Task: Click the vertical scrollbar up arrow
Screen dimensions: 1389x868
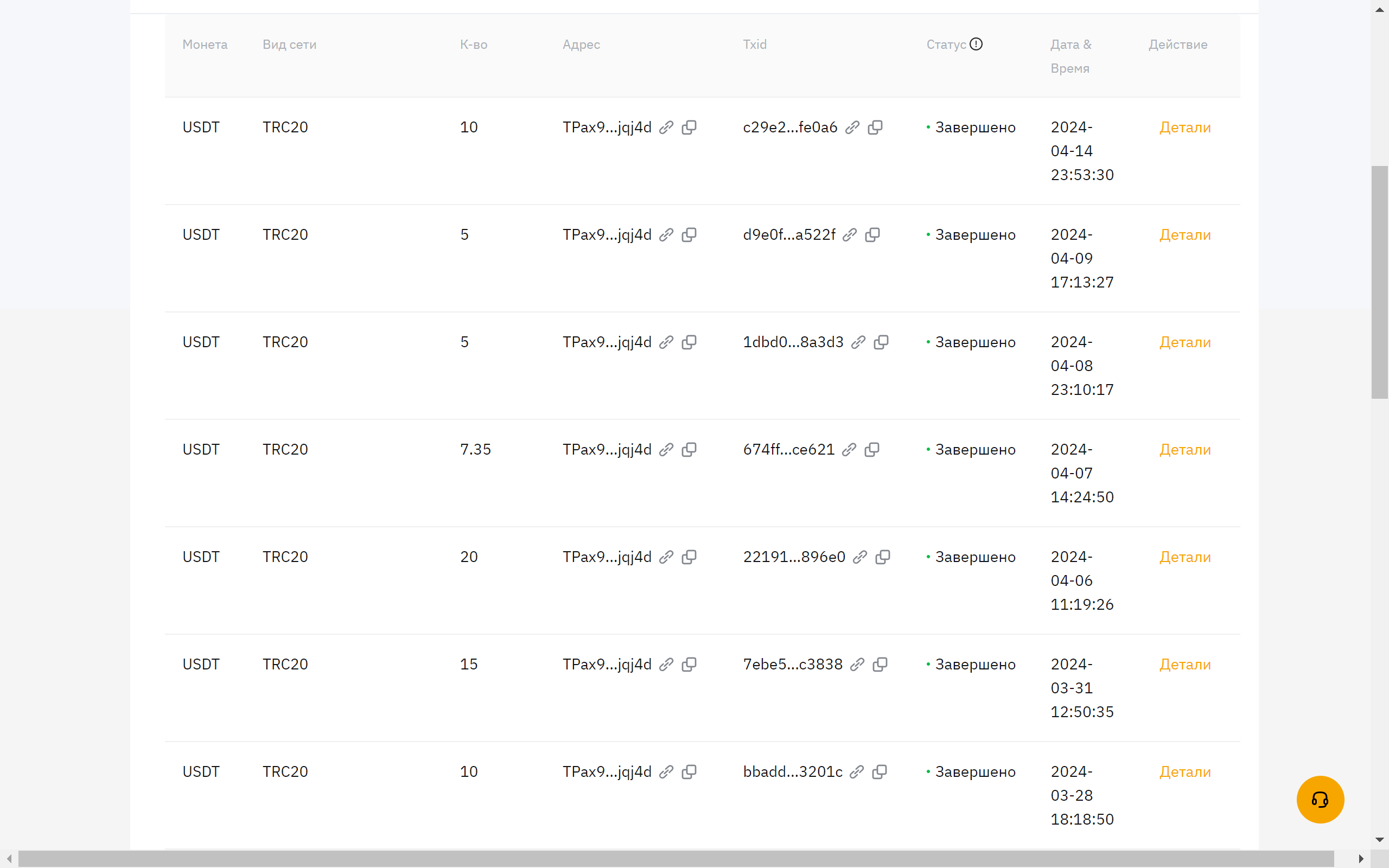Action: pos(1380,9)
